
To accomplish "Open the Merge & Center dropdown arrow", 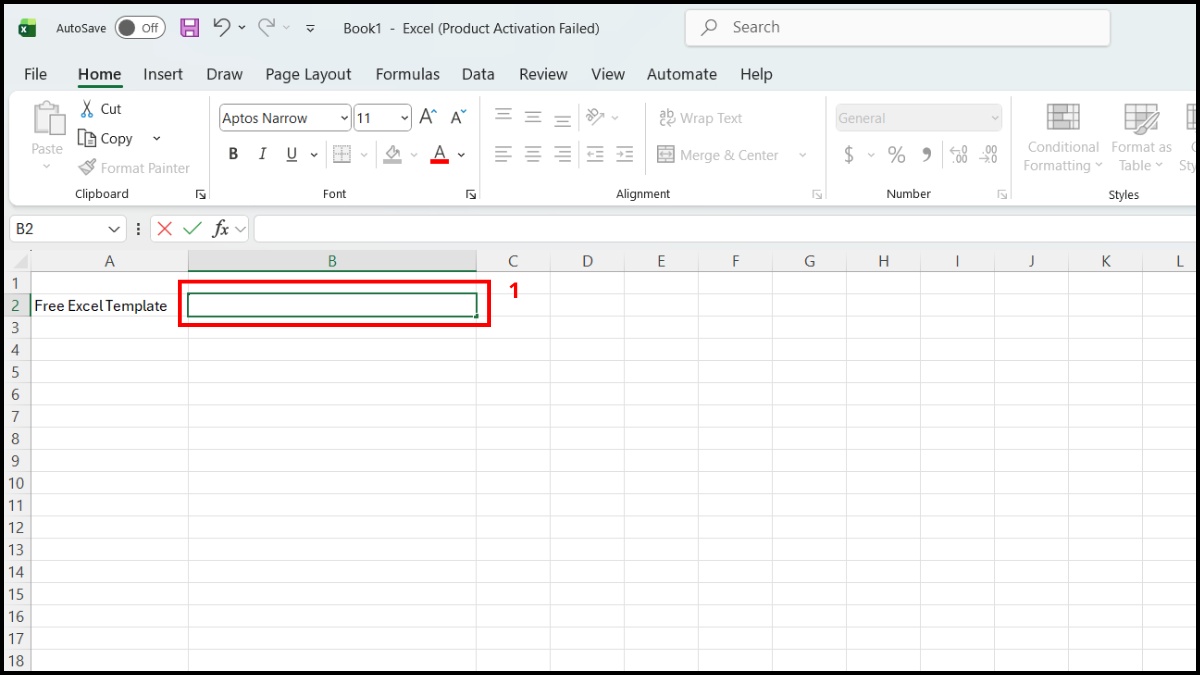I will (x=803, y=155).
